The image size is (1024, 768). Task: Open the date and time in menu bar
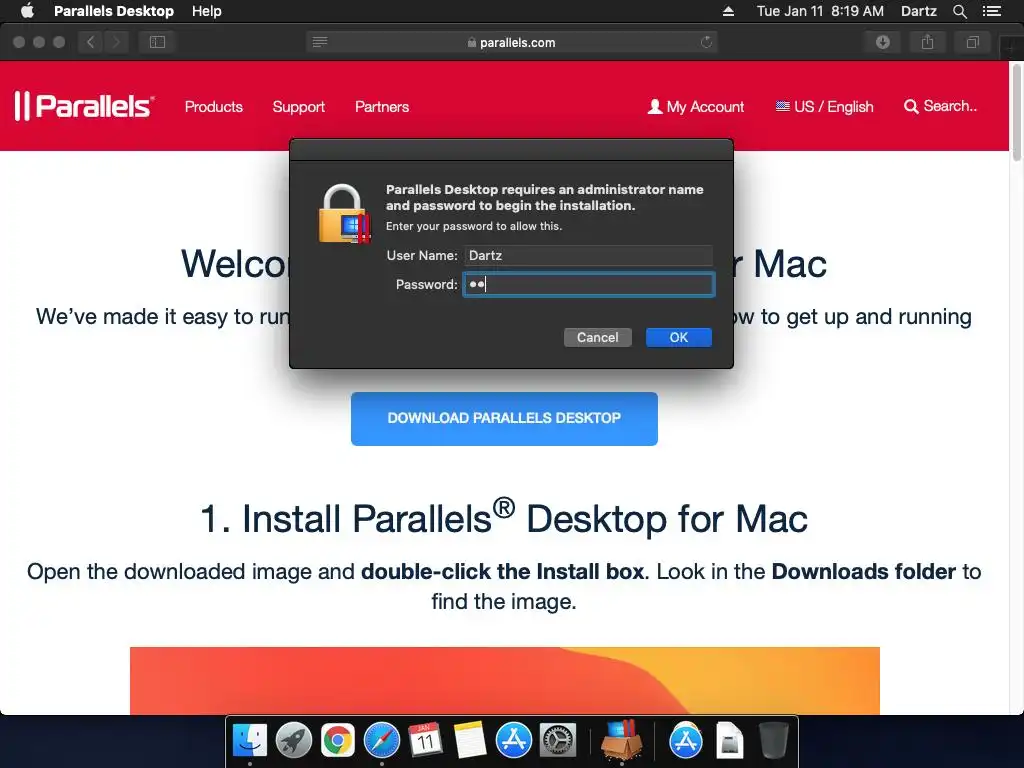click(x=820, y=11)
